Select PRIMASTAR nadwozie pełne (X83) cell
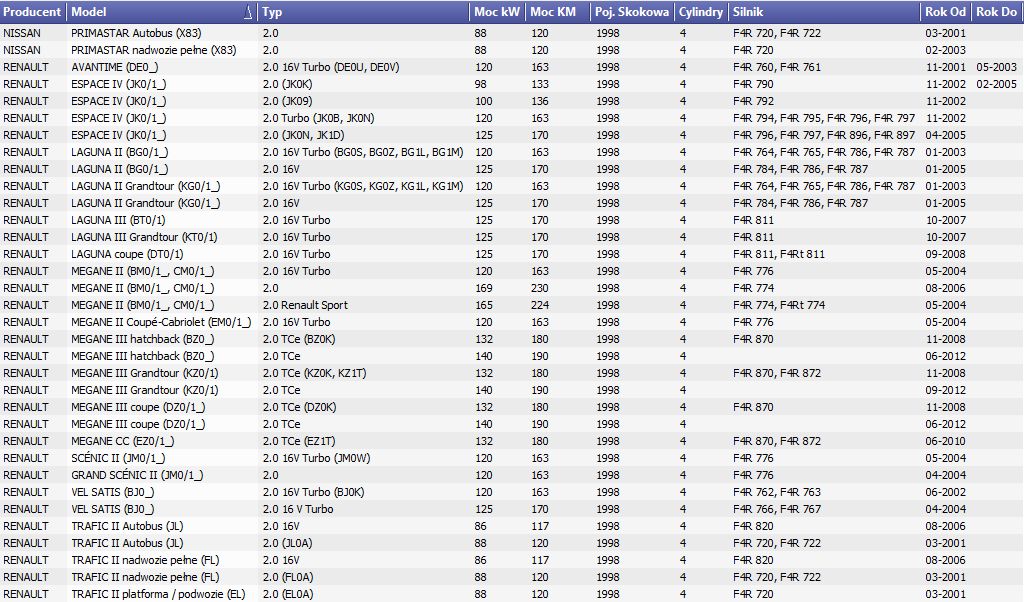Viewport: 1024px width, 602px height. pyautogui.click(x=153, y=50)
